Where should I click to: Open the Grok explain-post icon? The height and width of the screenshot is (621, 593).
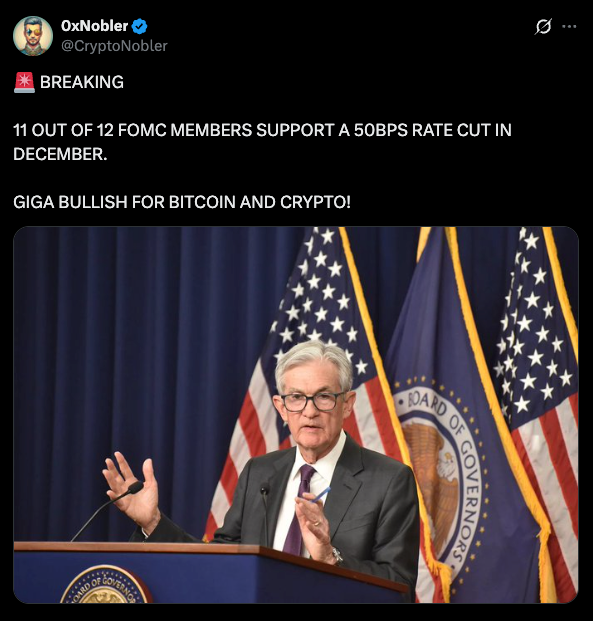(543, 27)
